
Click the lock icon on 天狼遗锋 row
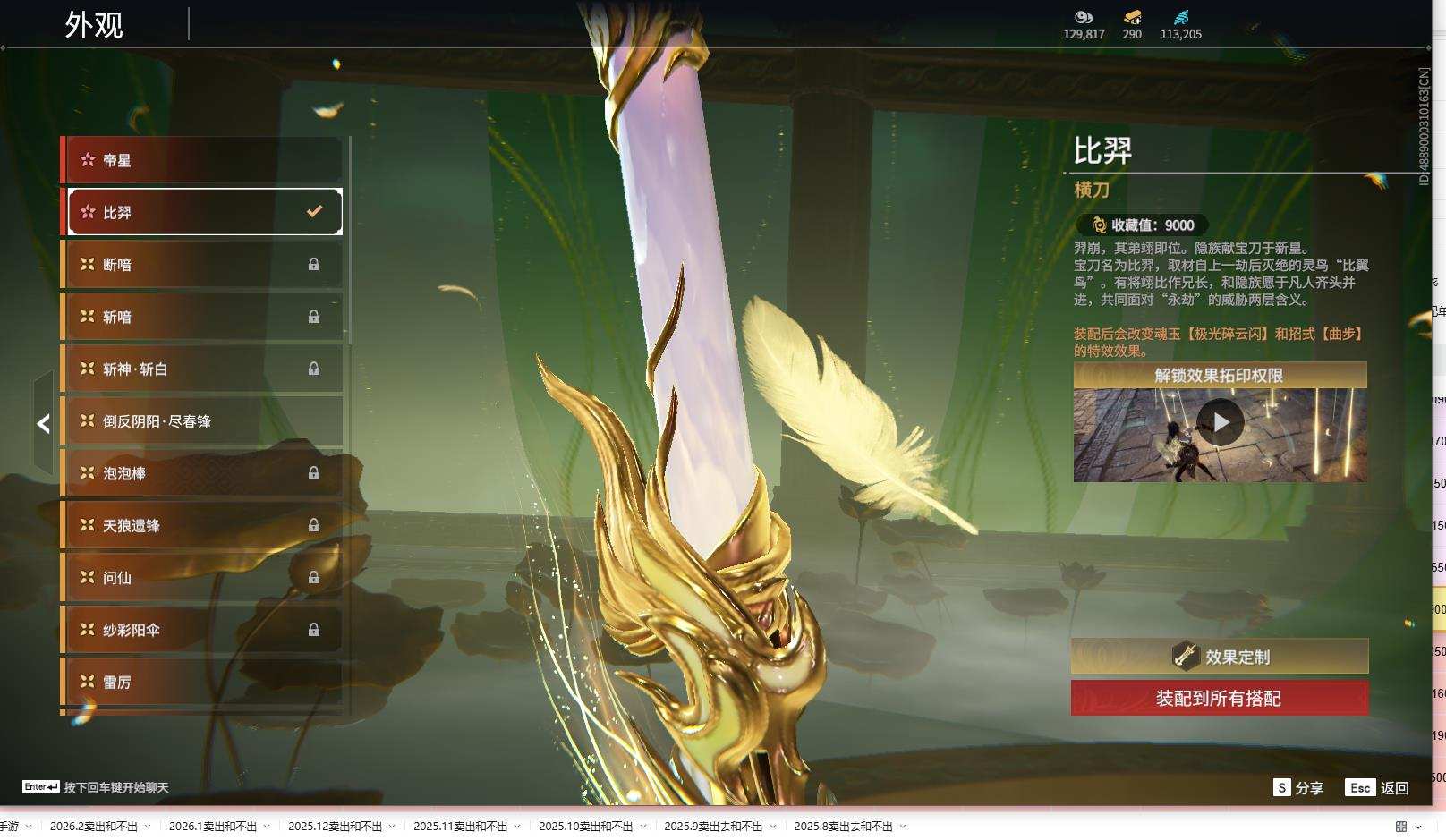pyautogui.click(x=314, y=525)
